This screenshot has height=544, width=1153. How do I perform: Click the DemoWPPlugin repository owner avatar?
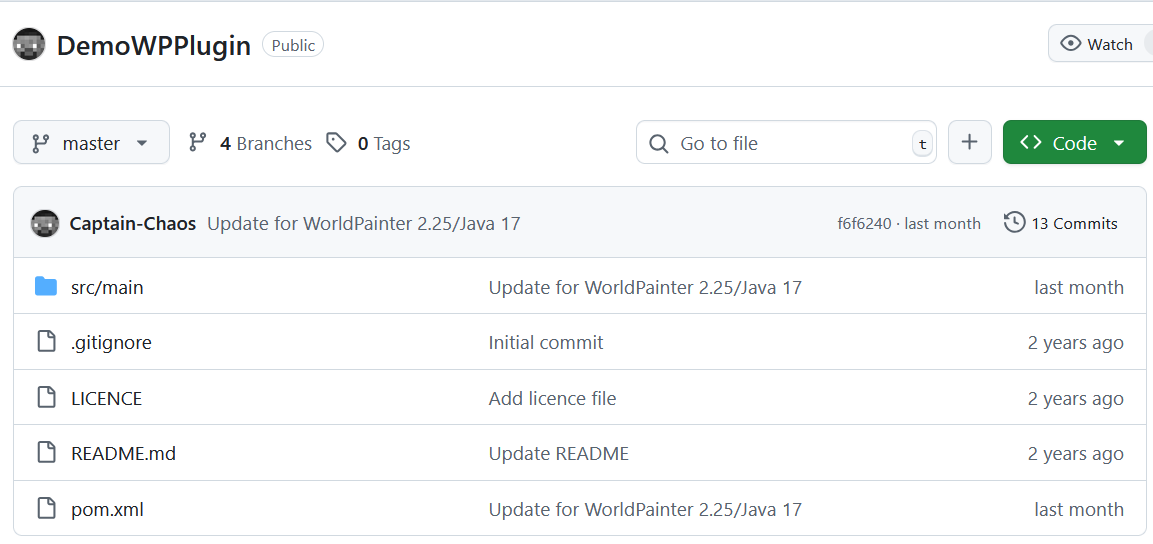click(x=29, y=45)
